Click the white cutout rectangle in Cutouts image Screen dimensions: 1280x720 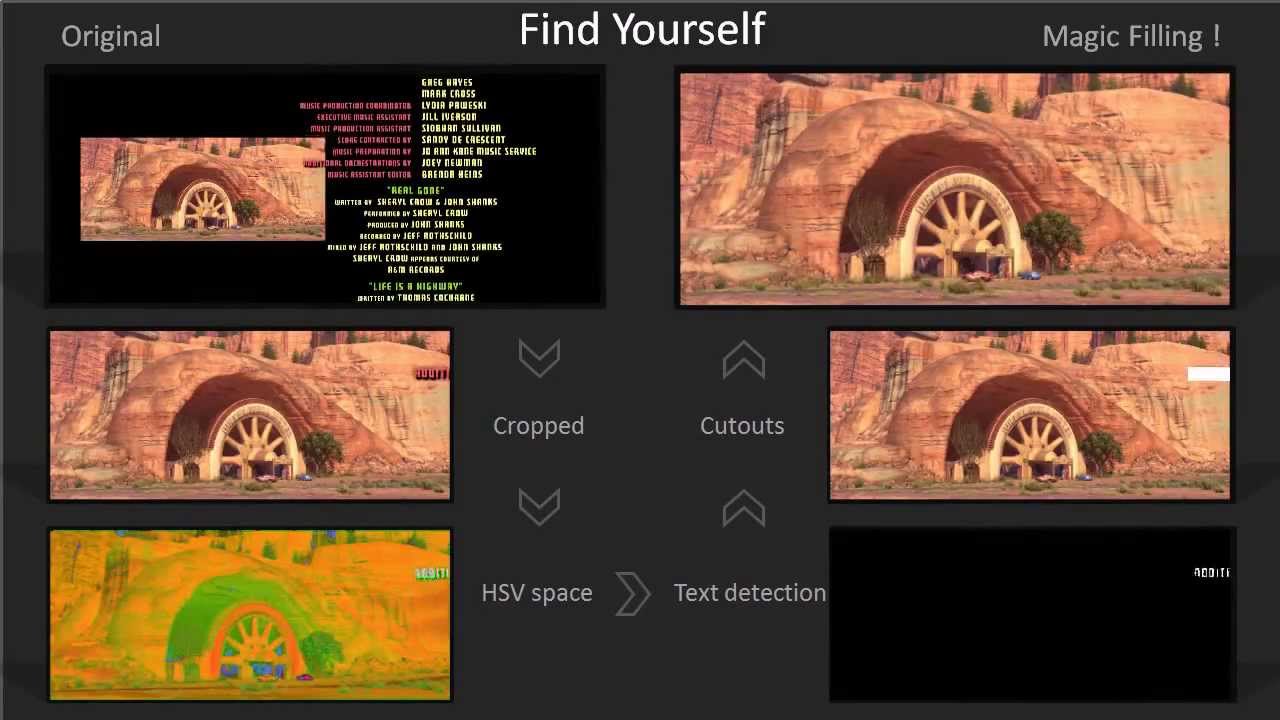click(x=1208, y=374)
